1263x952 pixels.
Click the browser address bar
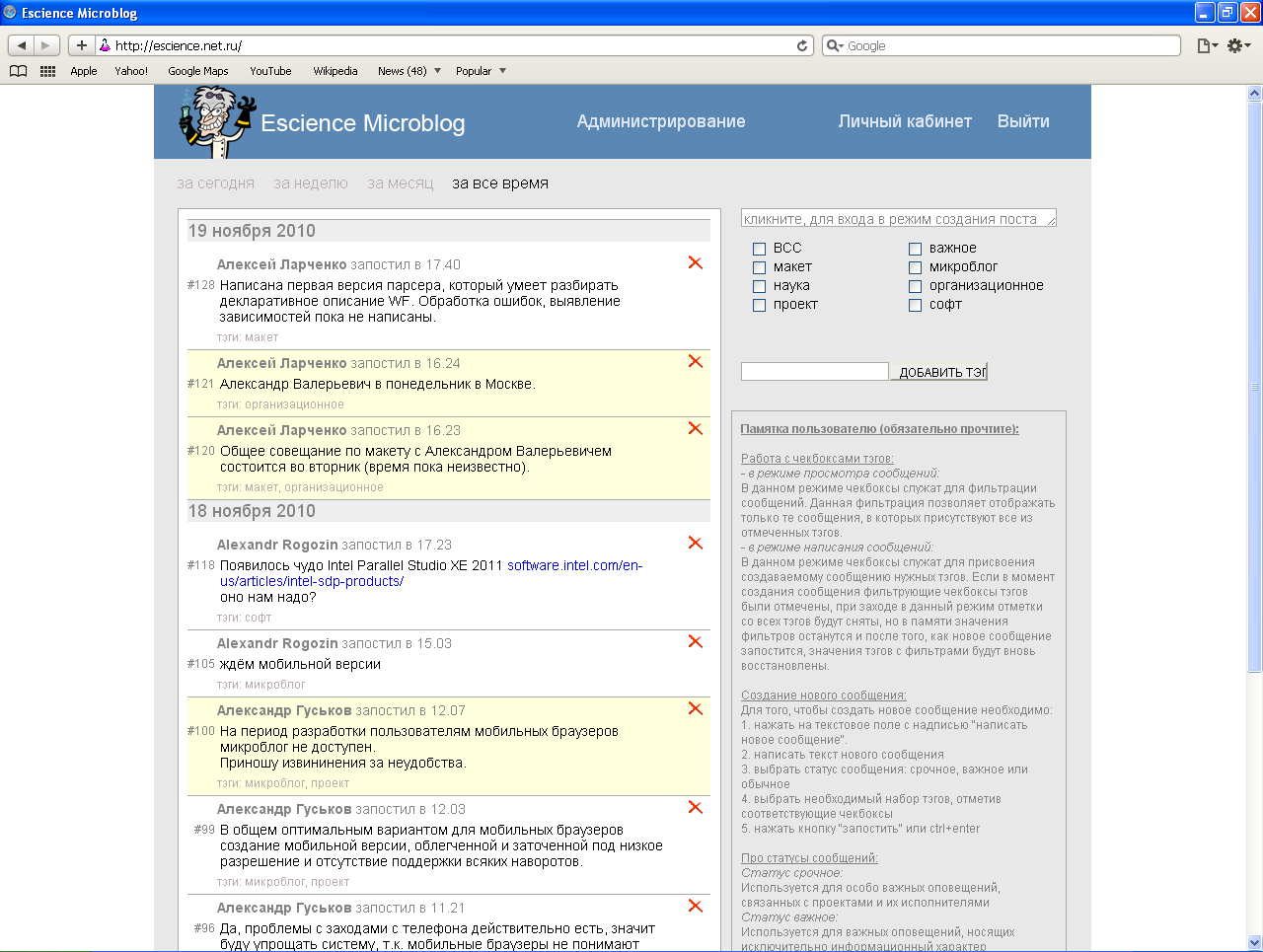click(454, 45)
